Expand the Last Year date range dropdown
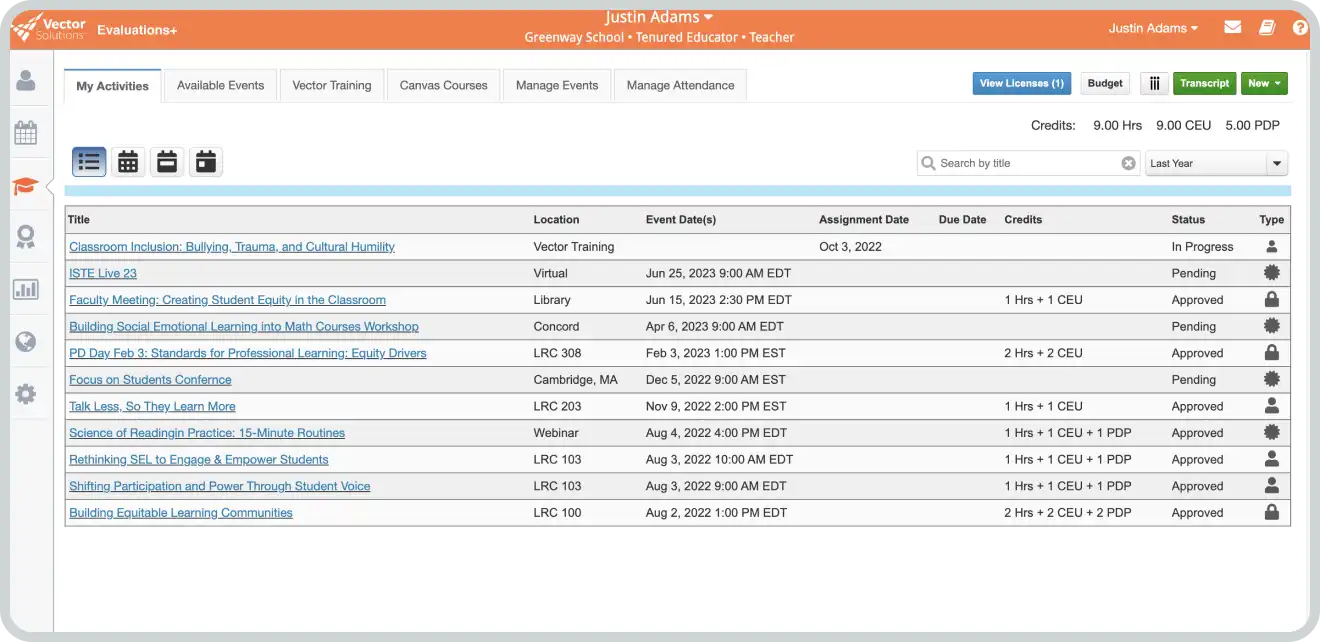 (1216, 163)
